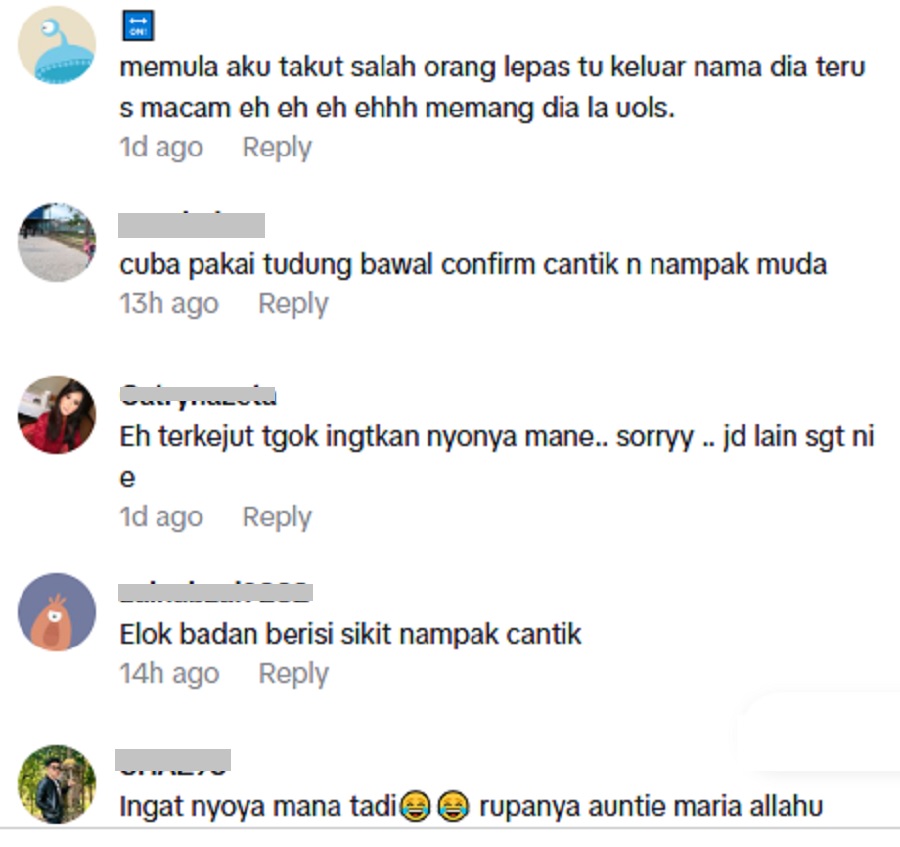Reply to the 'memang dia la uols' comment

(x=277, y=147)
